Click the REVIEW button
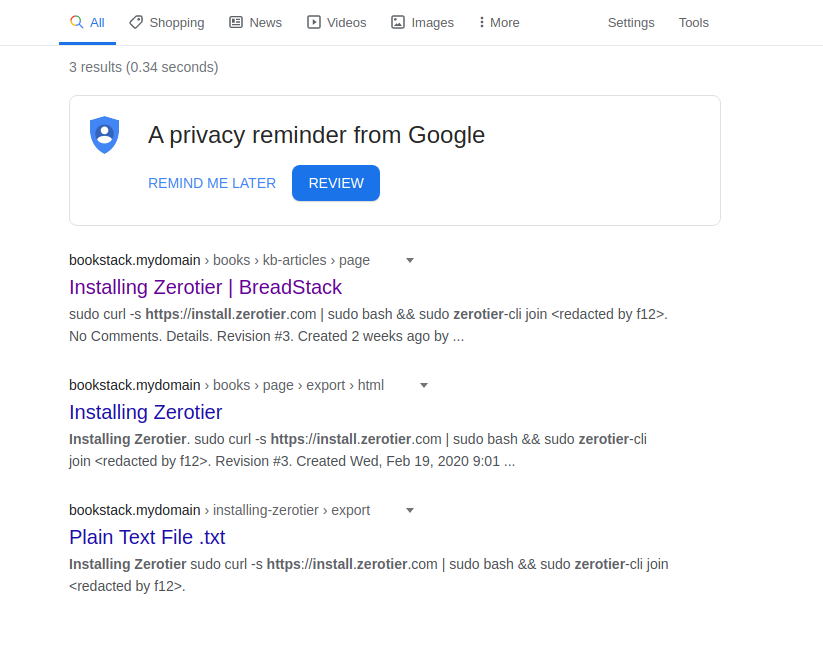This screenshot has width=823, height=647. click(x=335, y=183)
